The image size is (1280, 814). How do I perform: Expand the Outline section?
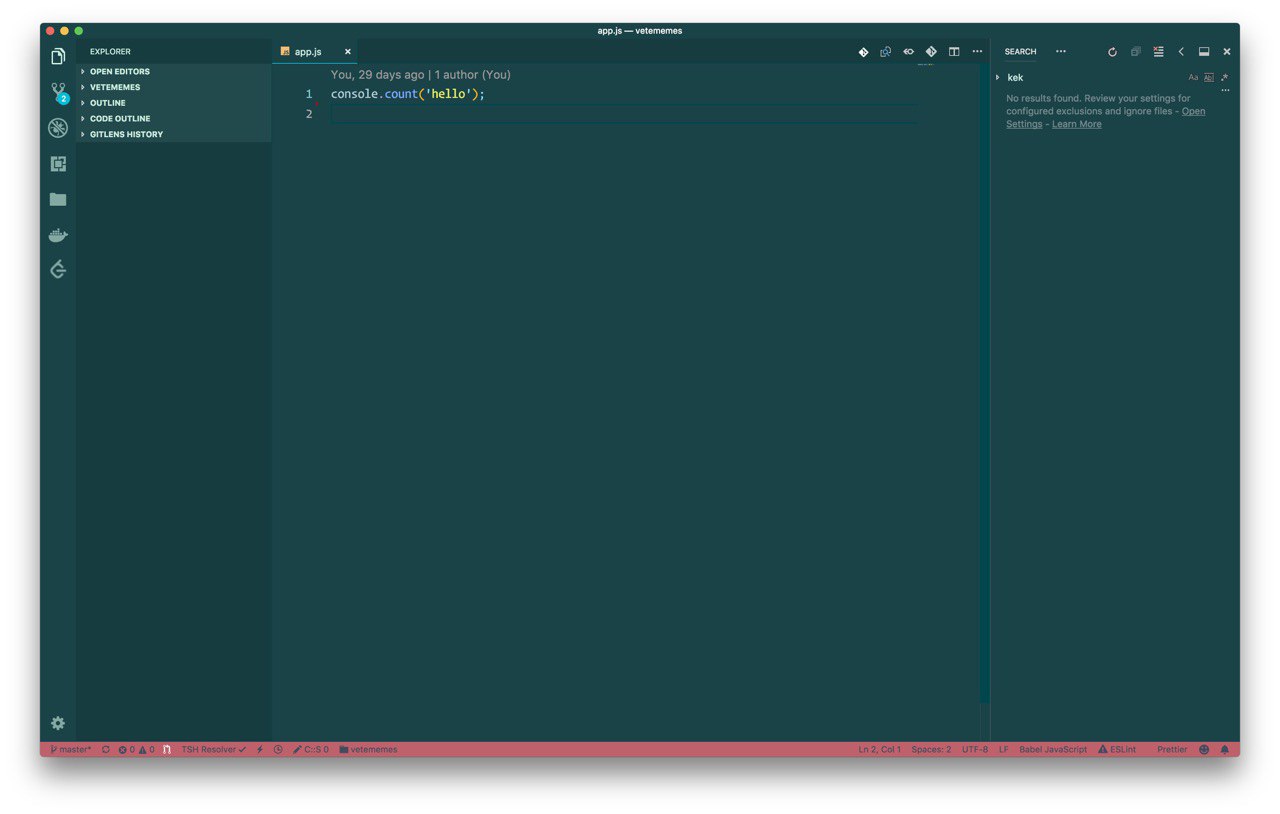pyautogui.click(x=174, y=103)
